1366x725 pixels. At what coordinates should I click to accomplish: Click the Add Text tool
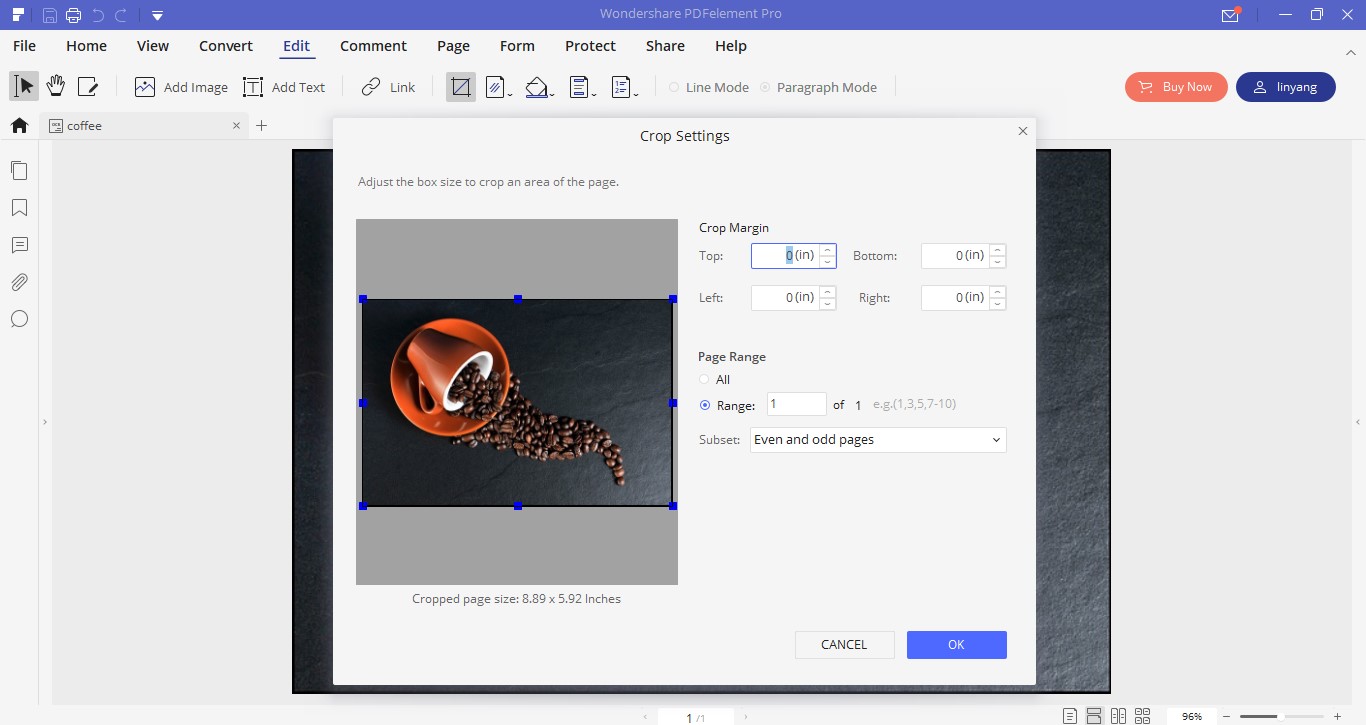pos(284,87)
